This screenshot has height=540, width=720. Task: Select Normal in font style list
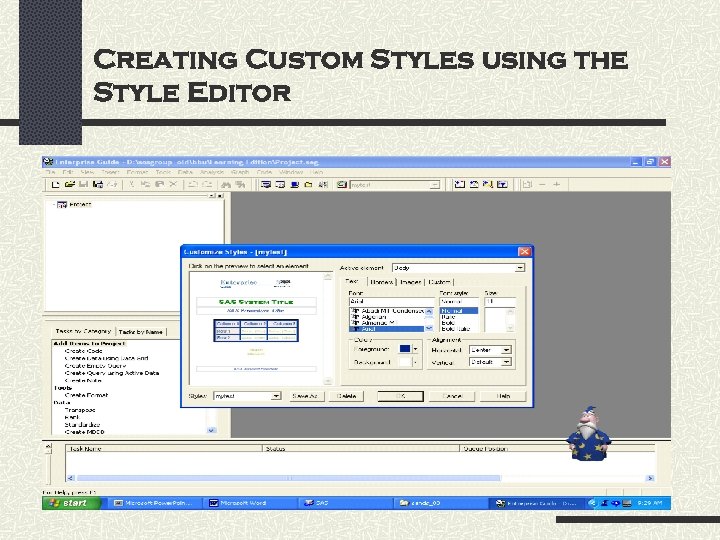point(459,311)
